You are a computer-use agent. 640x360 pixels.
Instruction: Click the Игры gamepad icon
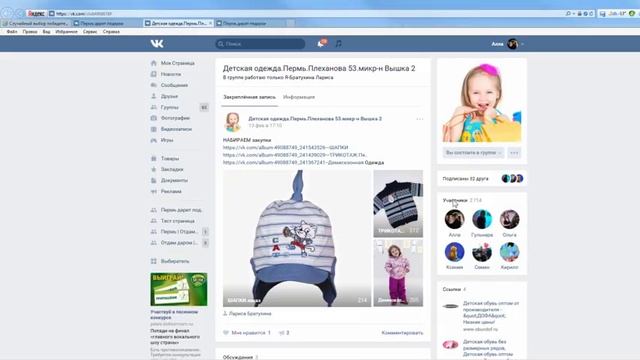click(x=153, y=140)
